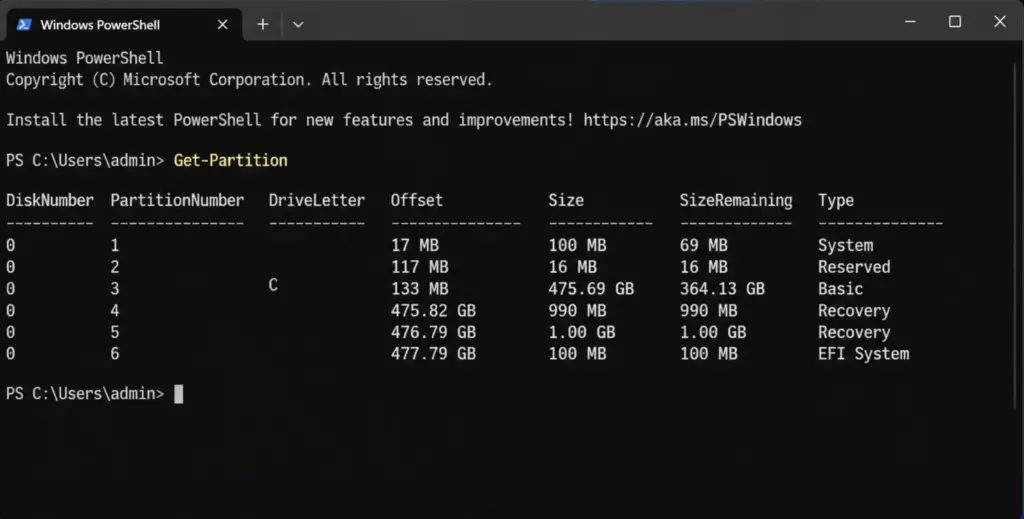Click the 17 MB offset value

pos(415,245)
